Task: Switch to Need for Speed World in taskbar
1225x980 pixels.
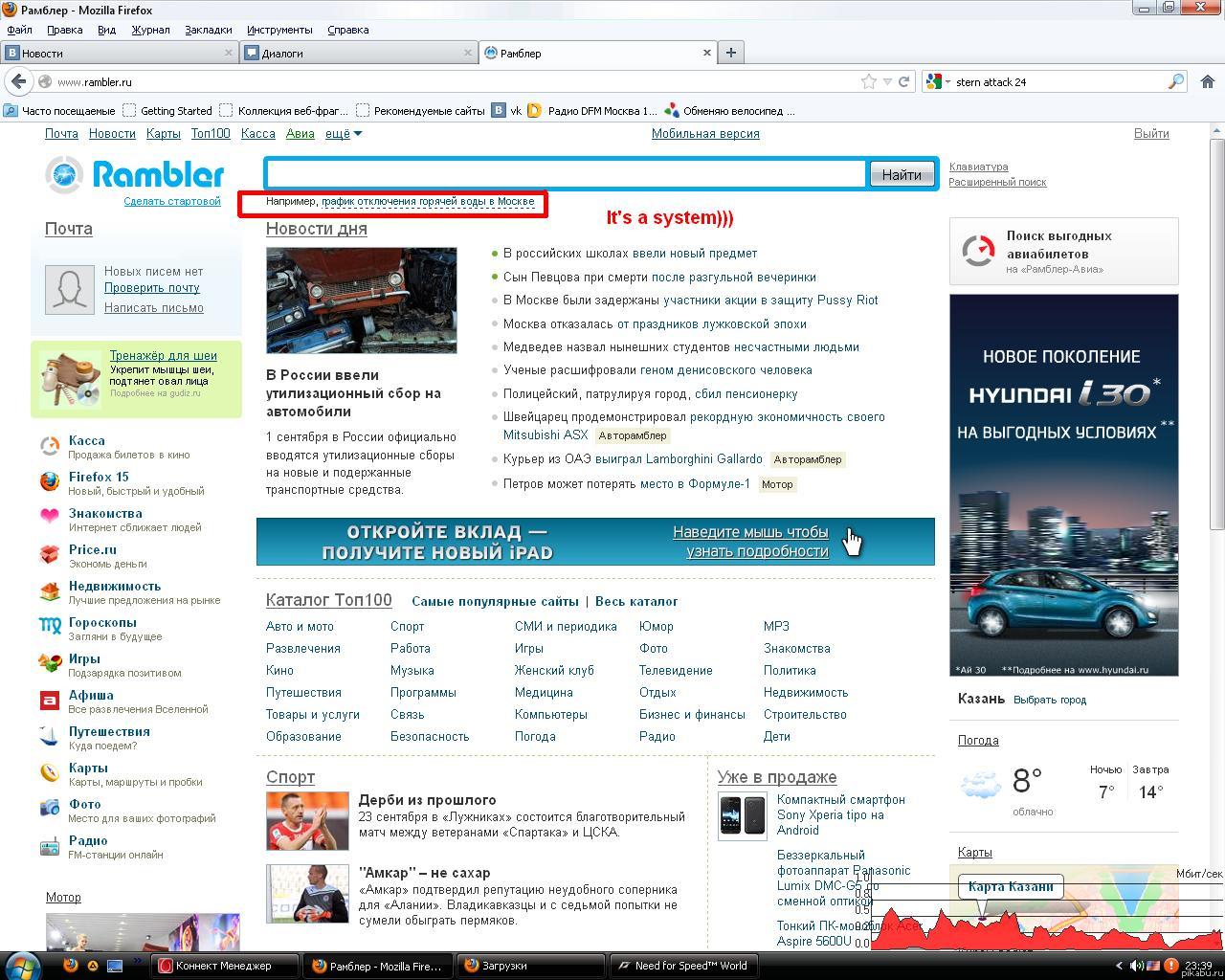Action: coord(683,966)
